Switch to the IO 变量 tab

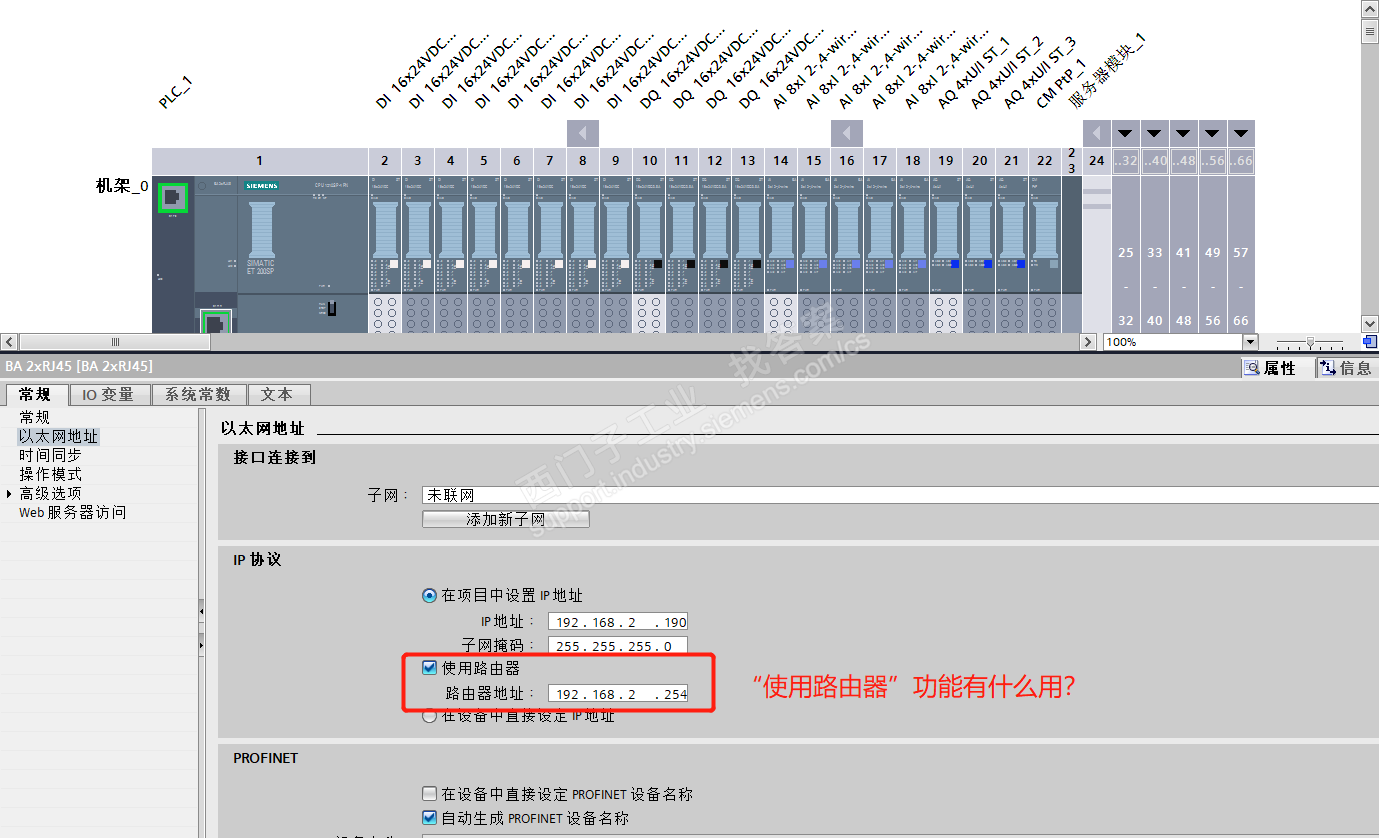coord(109,395)
